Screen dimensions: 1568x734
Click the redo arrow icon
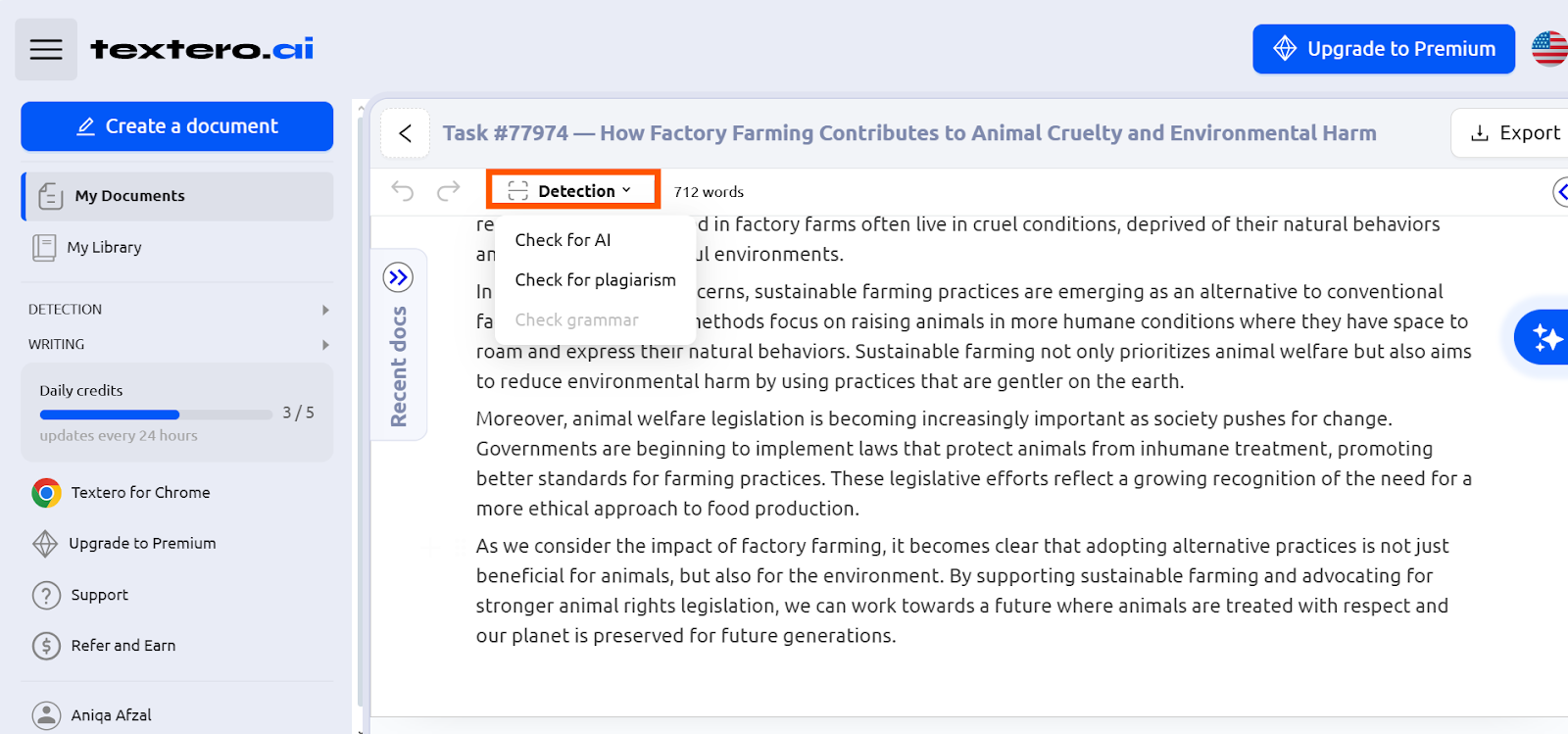(x=448, y=191)
